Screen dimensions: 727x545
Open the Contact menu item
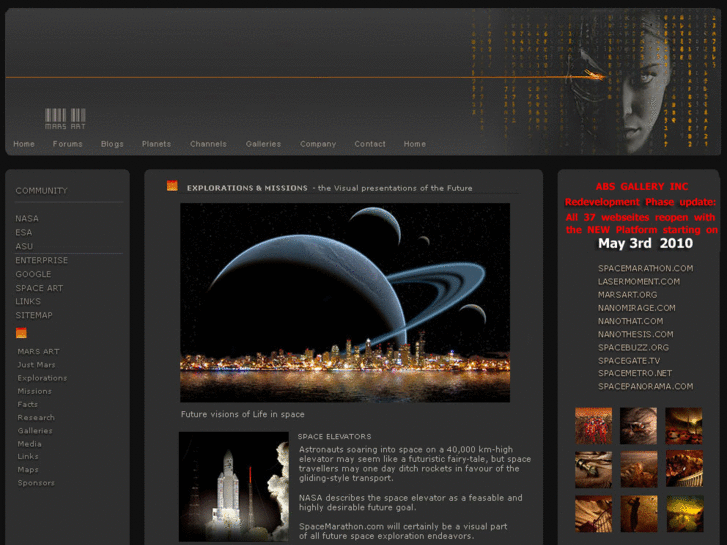370,144
